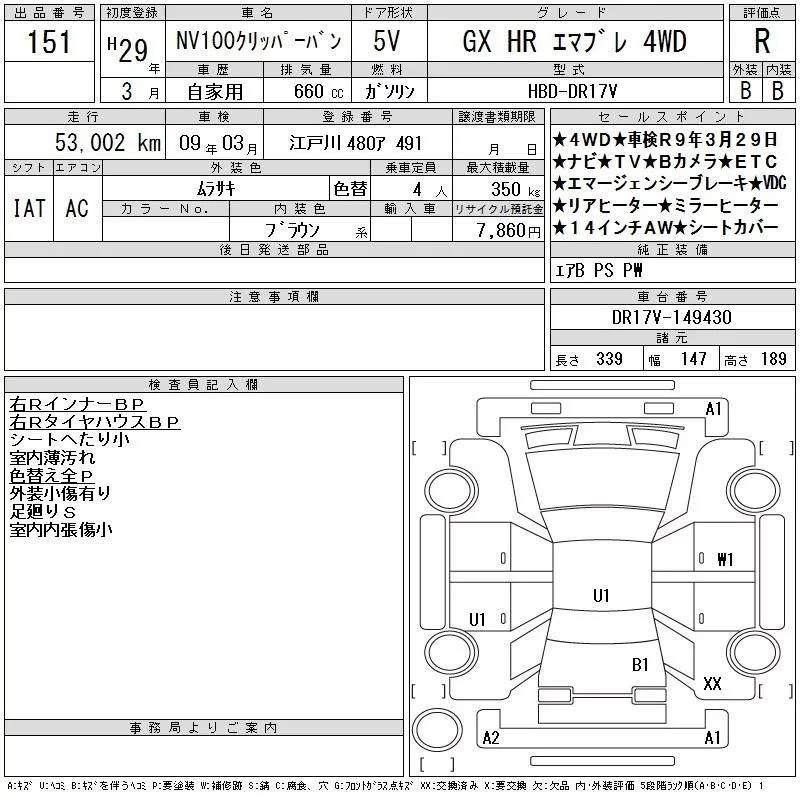Select the lot number 151 cell
This screenshot has width=800, height=800.
(x=49, y=42)
